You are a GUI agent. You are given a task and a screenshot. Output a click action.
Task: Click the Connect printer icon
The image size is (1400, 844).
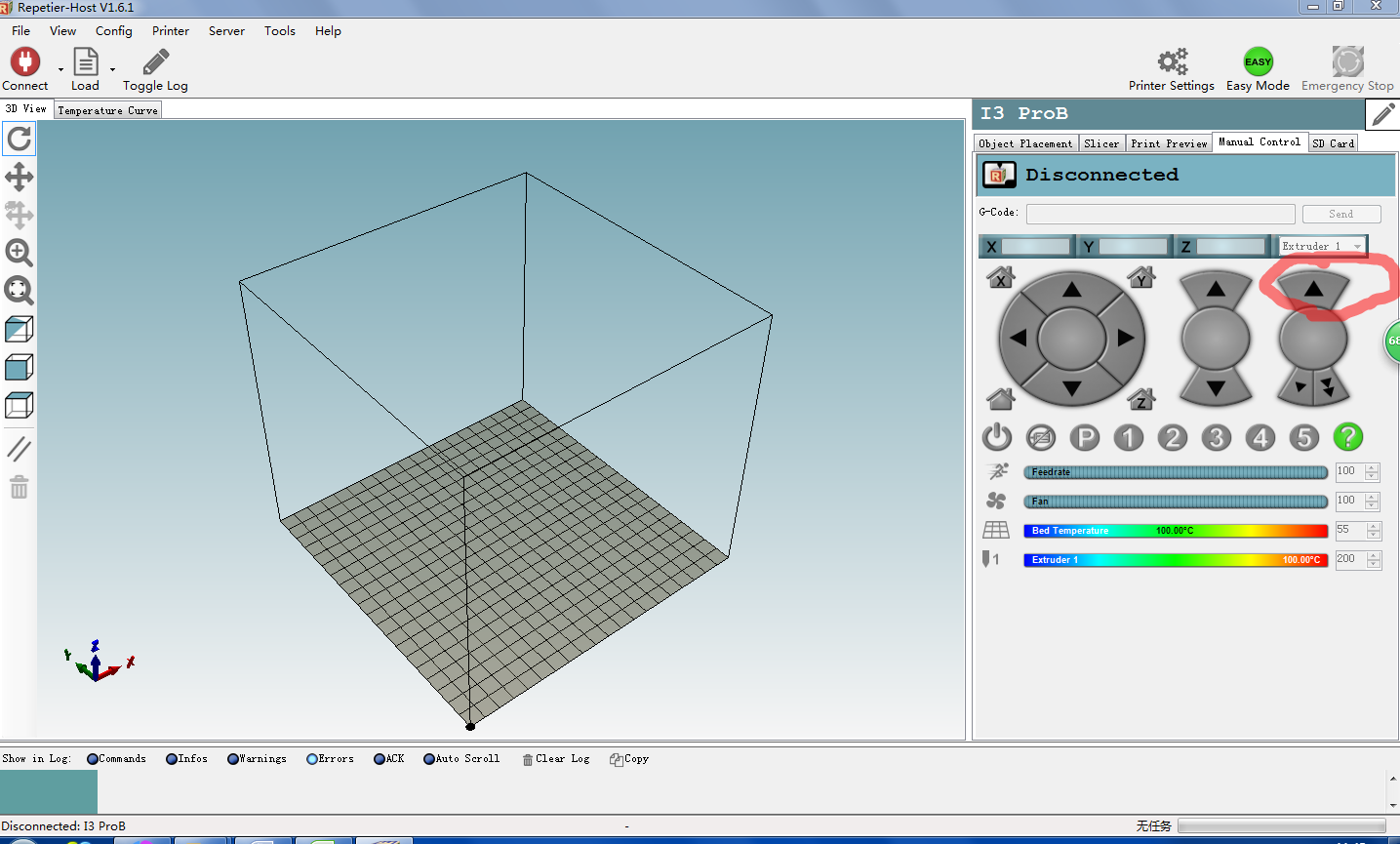tap(25, 61)
